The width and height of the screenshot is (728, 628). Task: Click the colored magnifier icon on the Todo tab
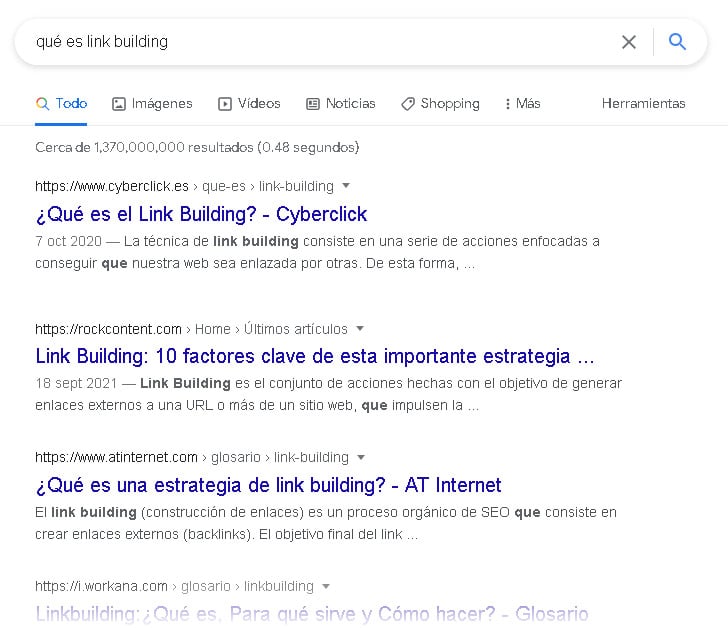coord(42,104)
